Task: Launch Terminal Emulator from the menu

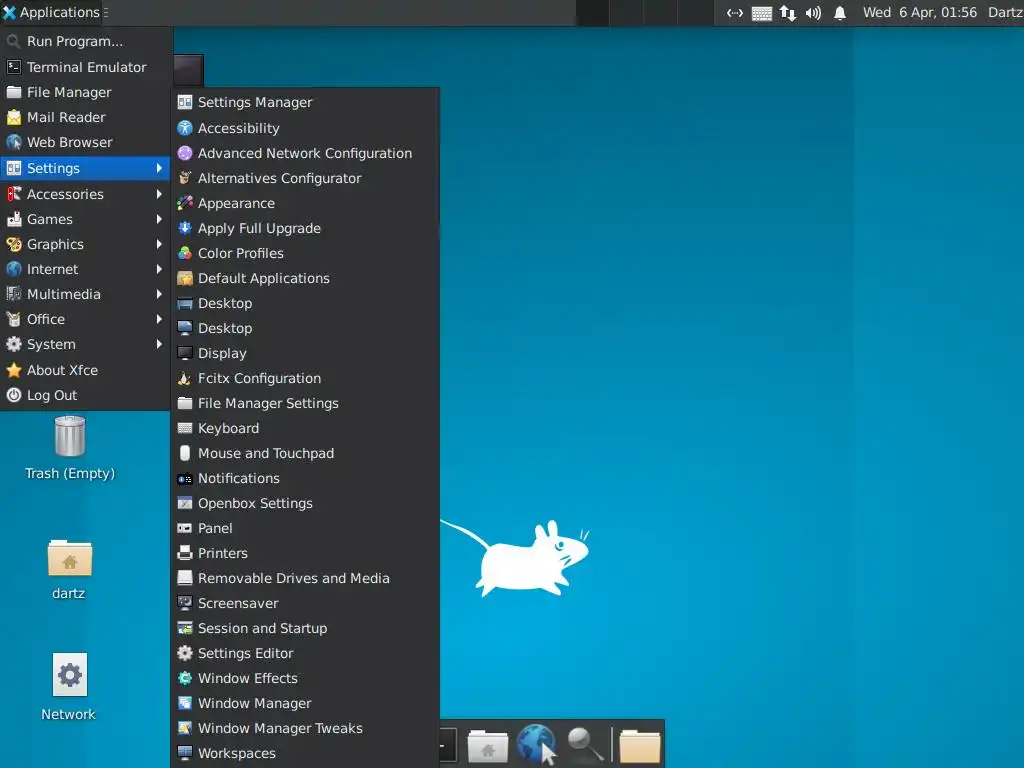Action: tap(85, 67)
